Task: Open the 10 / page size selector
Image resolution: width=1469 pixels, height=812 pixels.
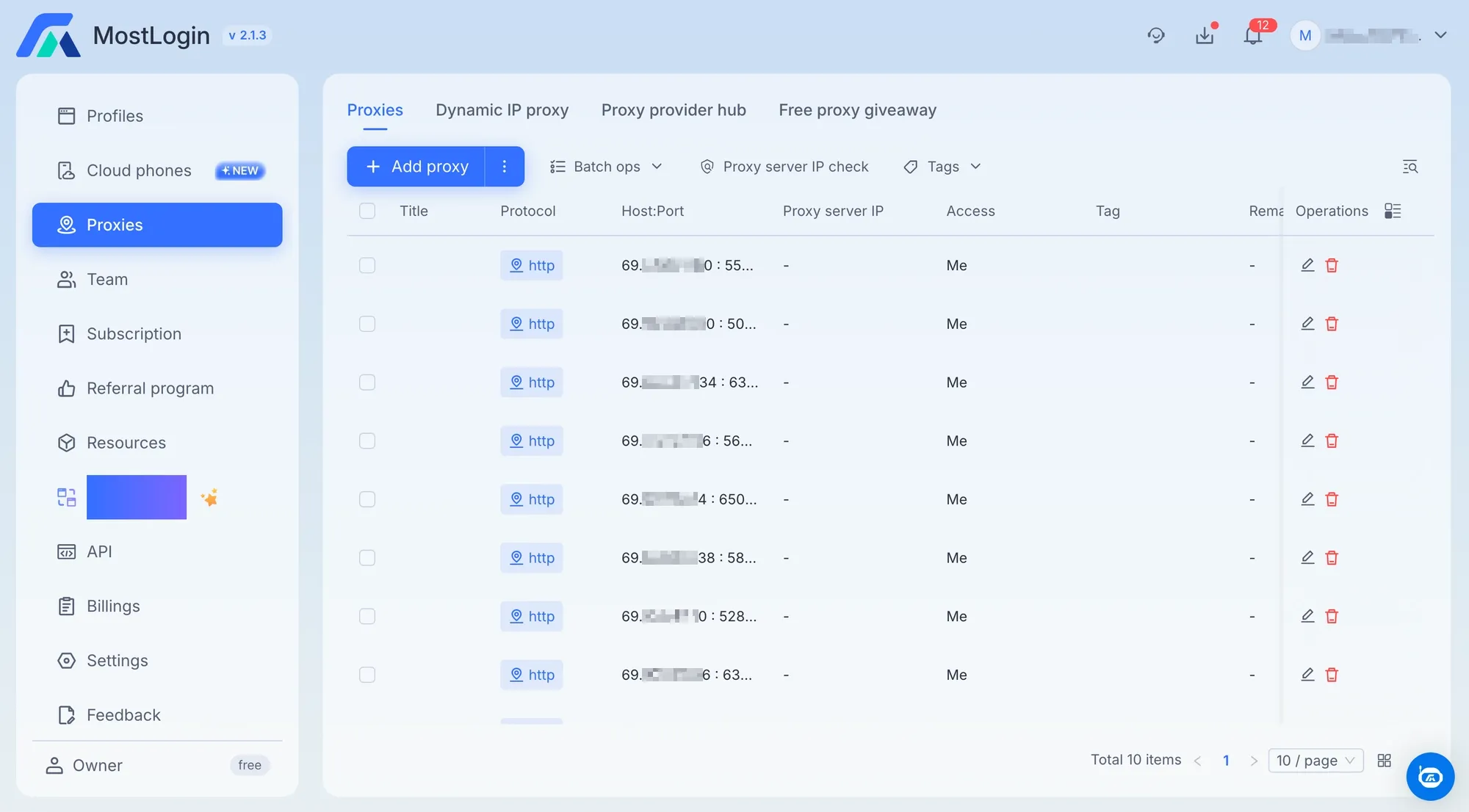Action: pos(1315,761)
